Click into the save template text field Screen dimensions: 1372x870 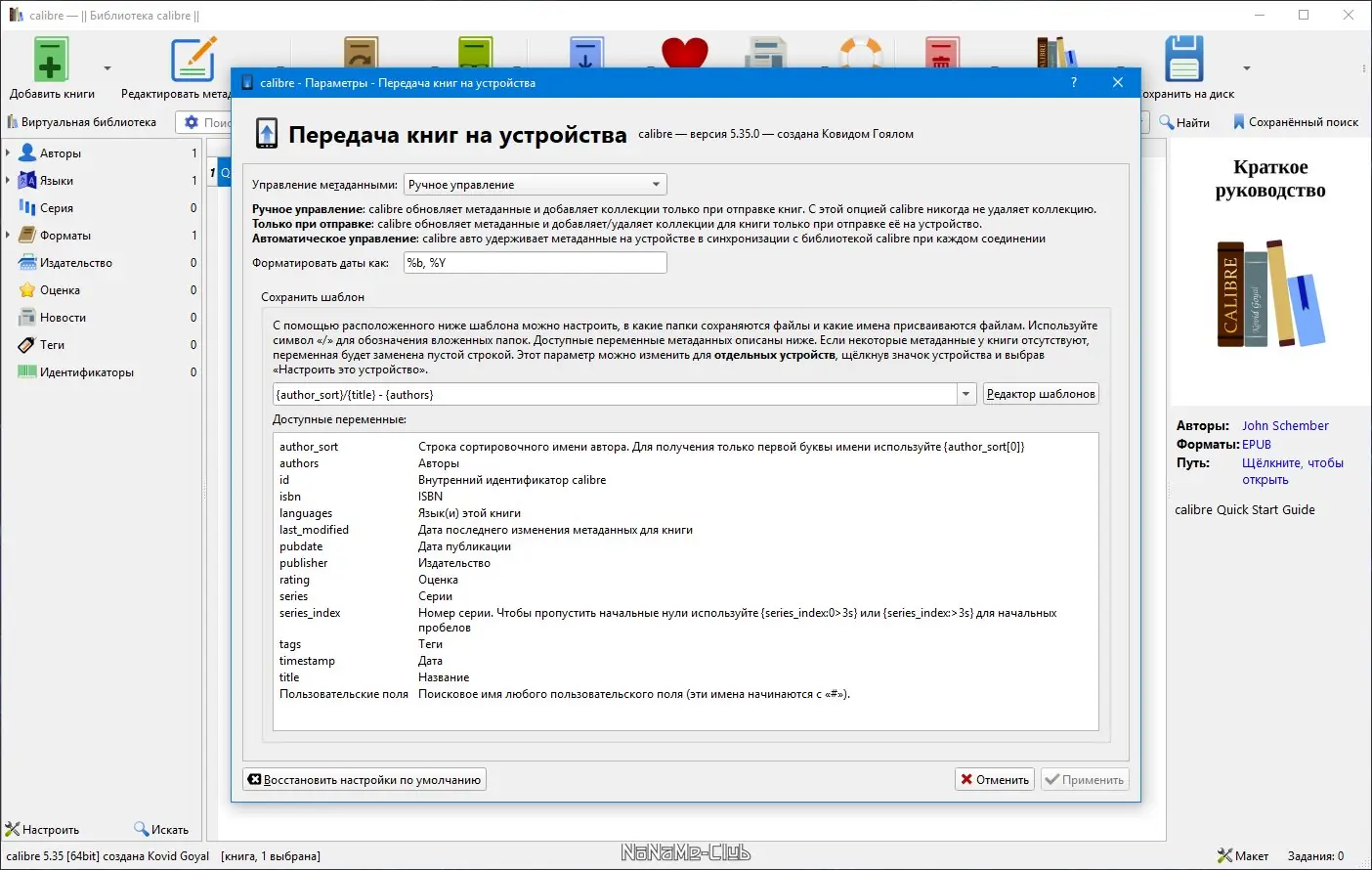click(x=615, y=394)
